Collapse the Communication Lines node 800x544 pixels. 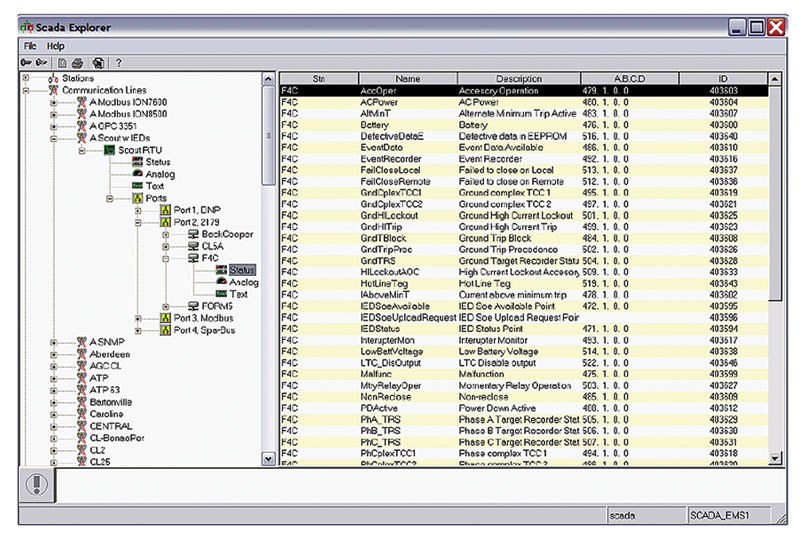click(x=27, y=90)
